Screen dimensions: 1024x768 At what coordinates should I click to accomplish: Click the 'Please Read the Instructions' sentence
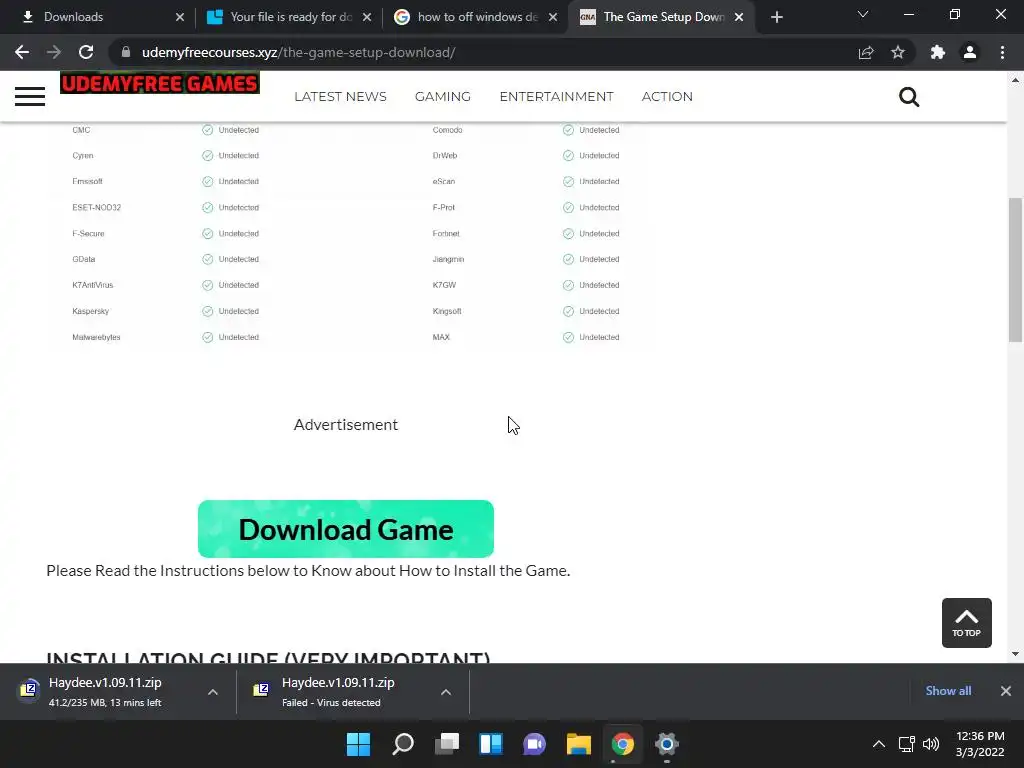[x=308, y=570]
